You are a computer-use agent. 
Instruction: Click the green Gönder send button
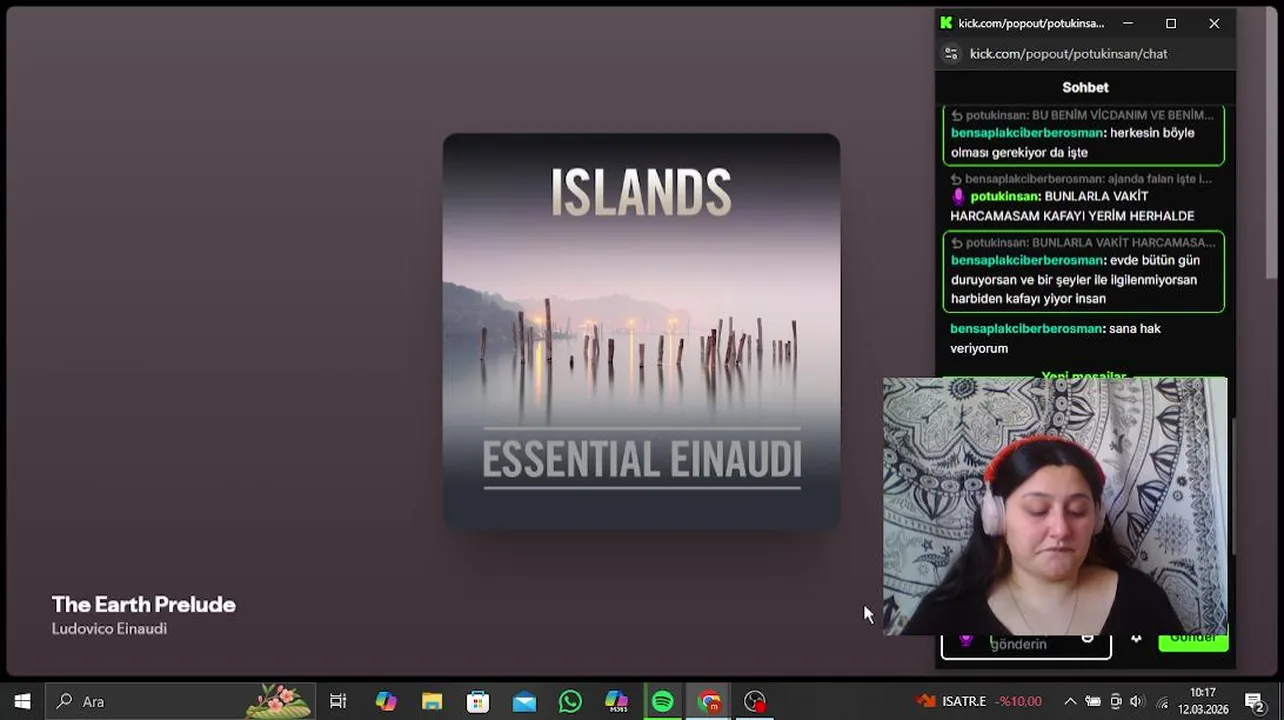tap(1193, 640)
